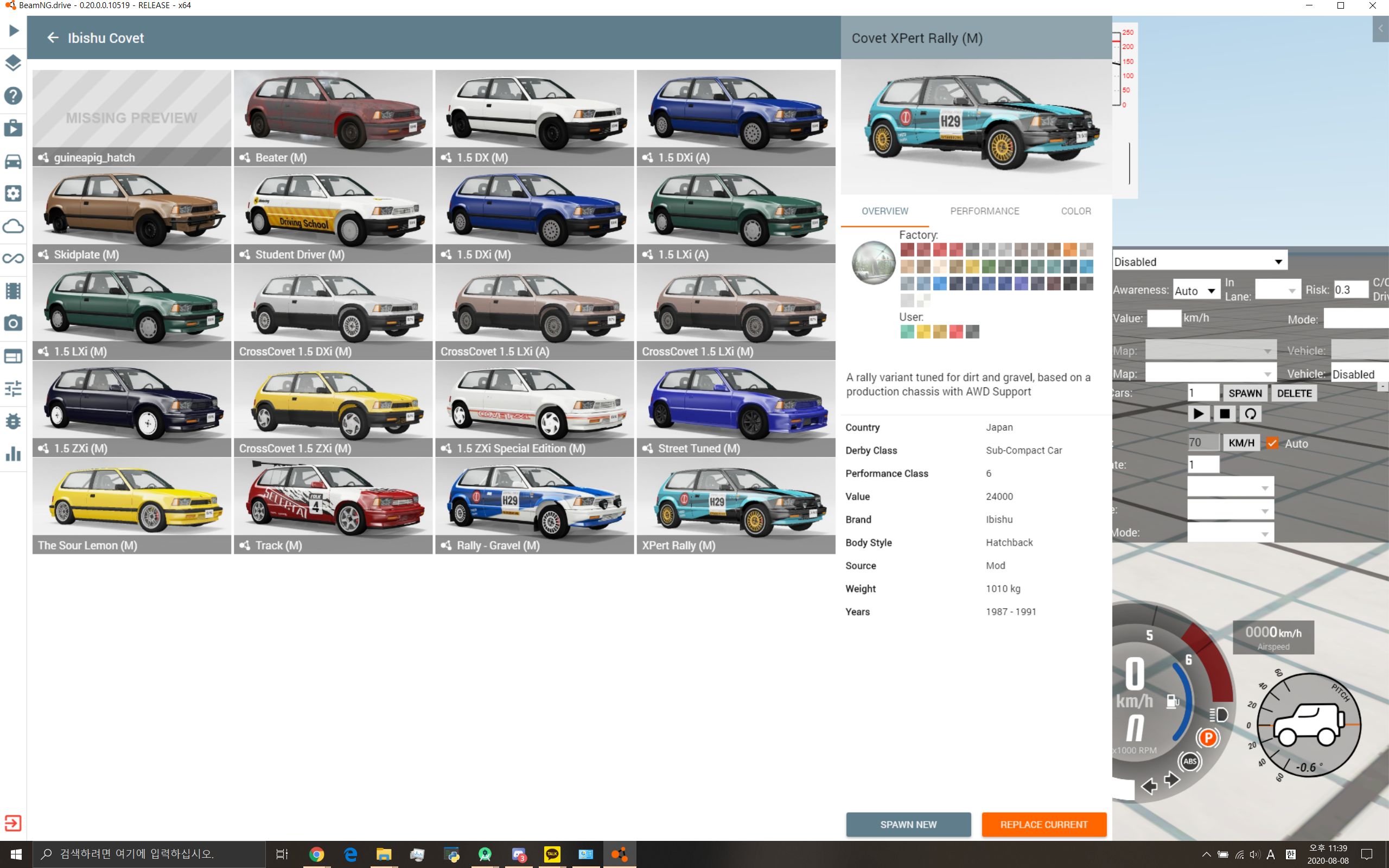This screenshot has height=868, width=1389.
Task: Click the KM/H unit button
Action: [x=1241, y=443]
